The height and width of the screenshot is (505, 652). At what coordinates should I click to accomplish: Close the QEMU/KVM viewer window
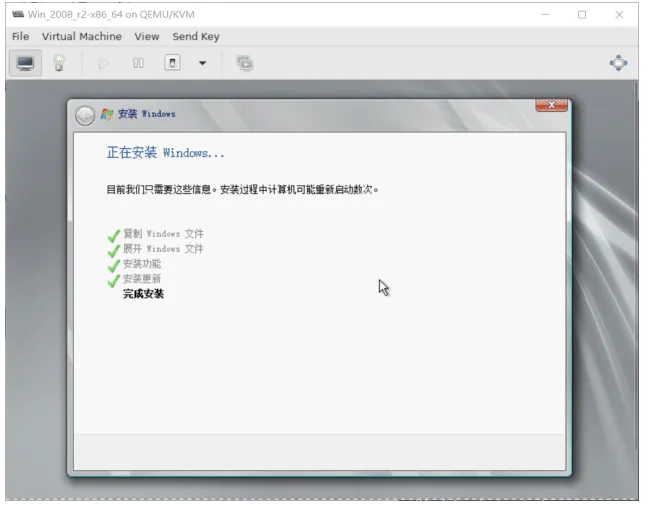tap(619, 15)
